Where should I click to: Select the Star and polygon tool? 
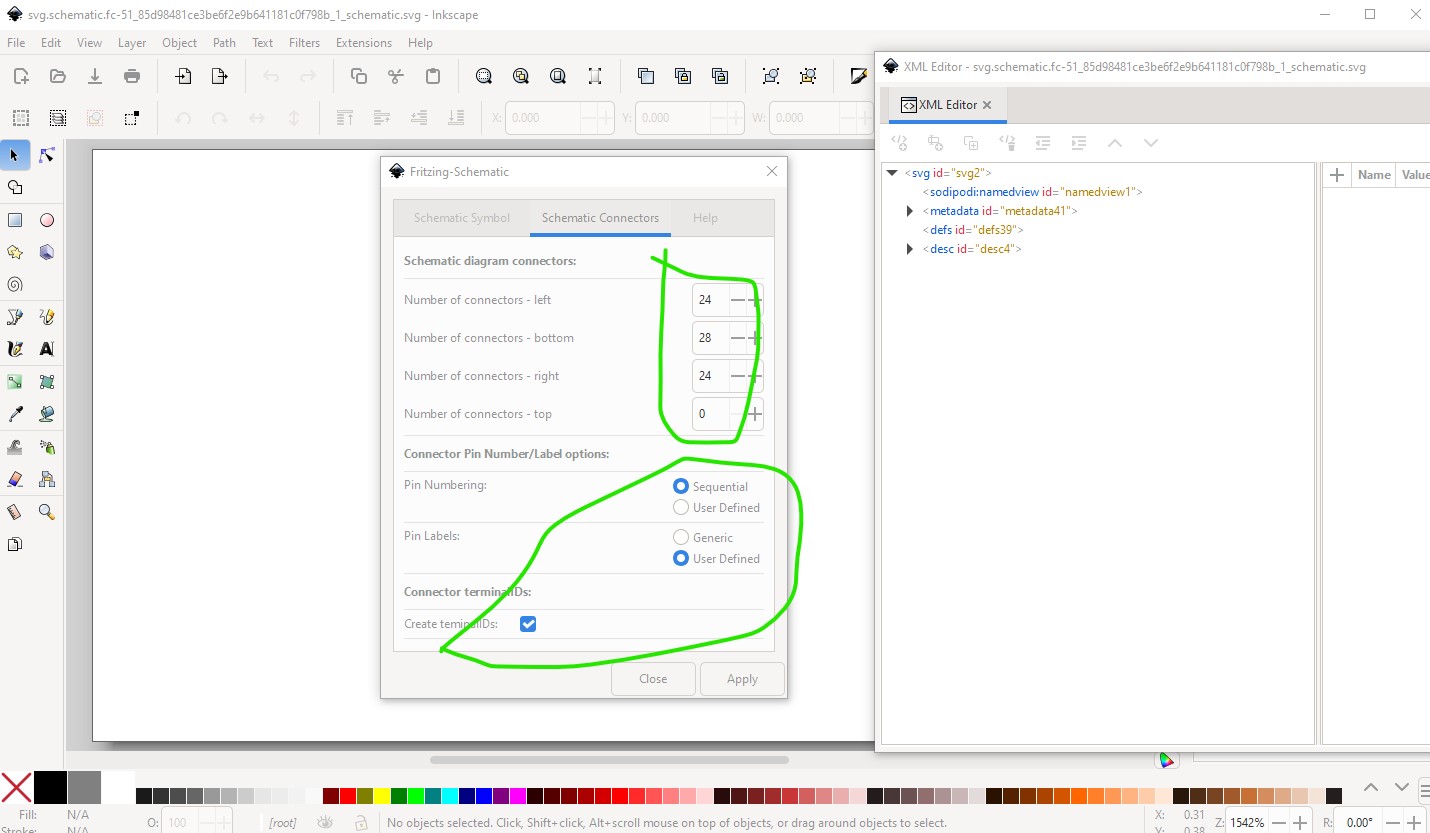click(x=15, y=252)
